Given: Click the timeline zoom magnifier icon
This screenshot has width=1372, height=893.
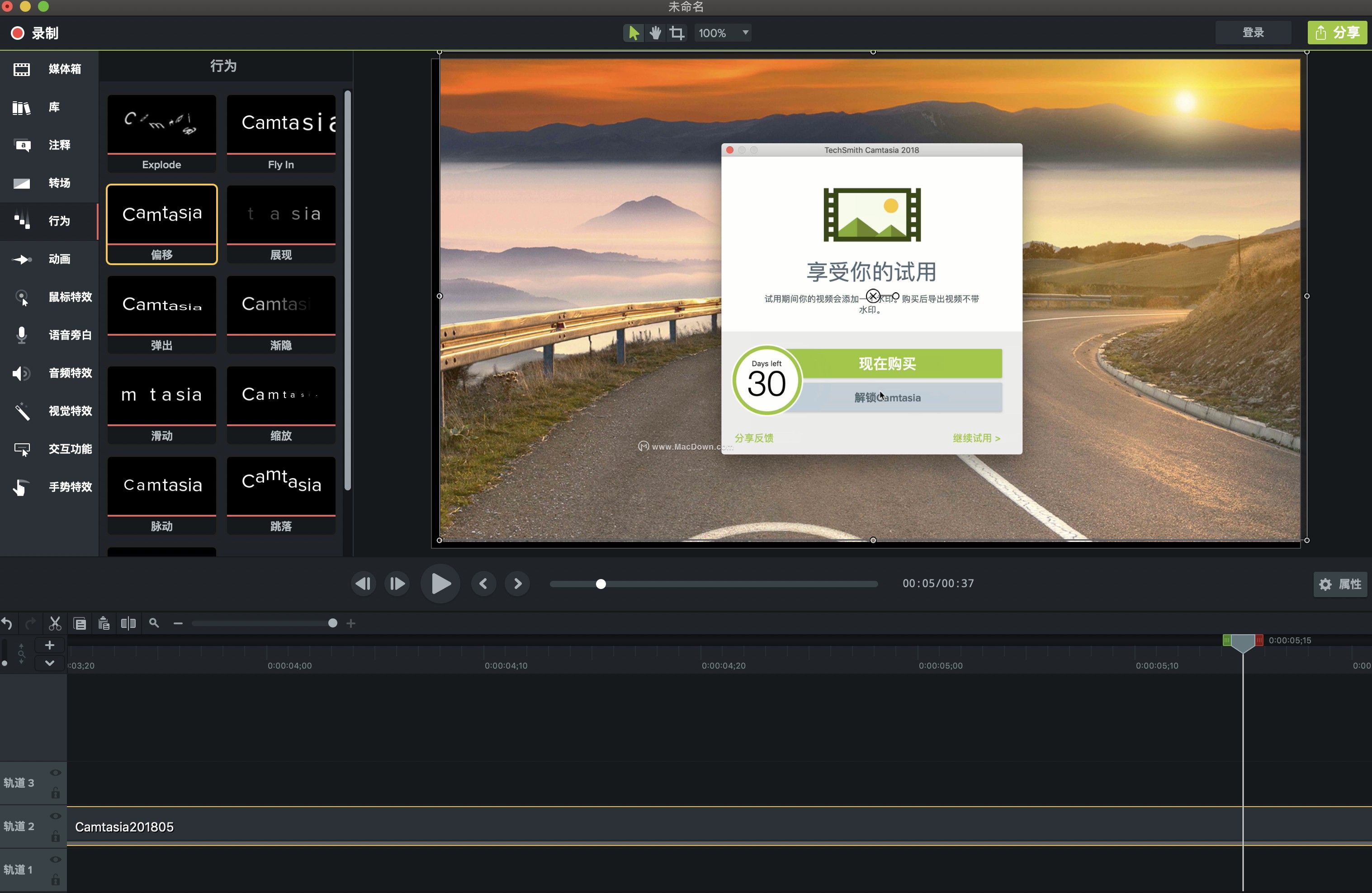Looking at the screenshot, I should tap(154, 623).
